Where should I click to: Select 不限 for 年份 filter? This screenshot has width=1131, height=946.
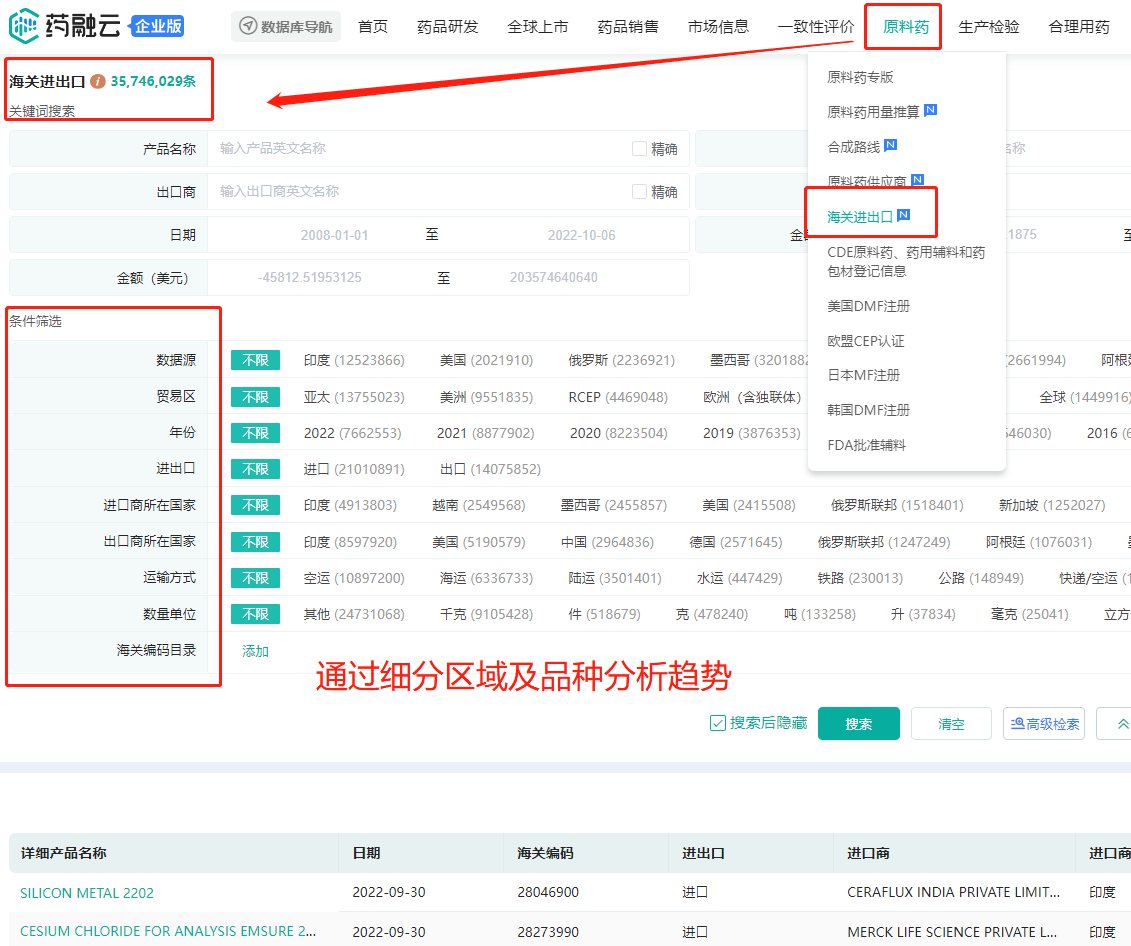click(255, 433)
